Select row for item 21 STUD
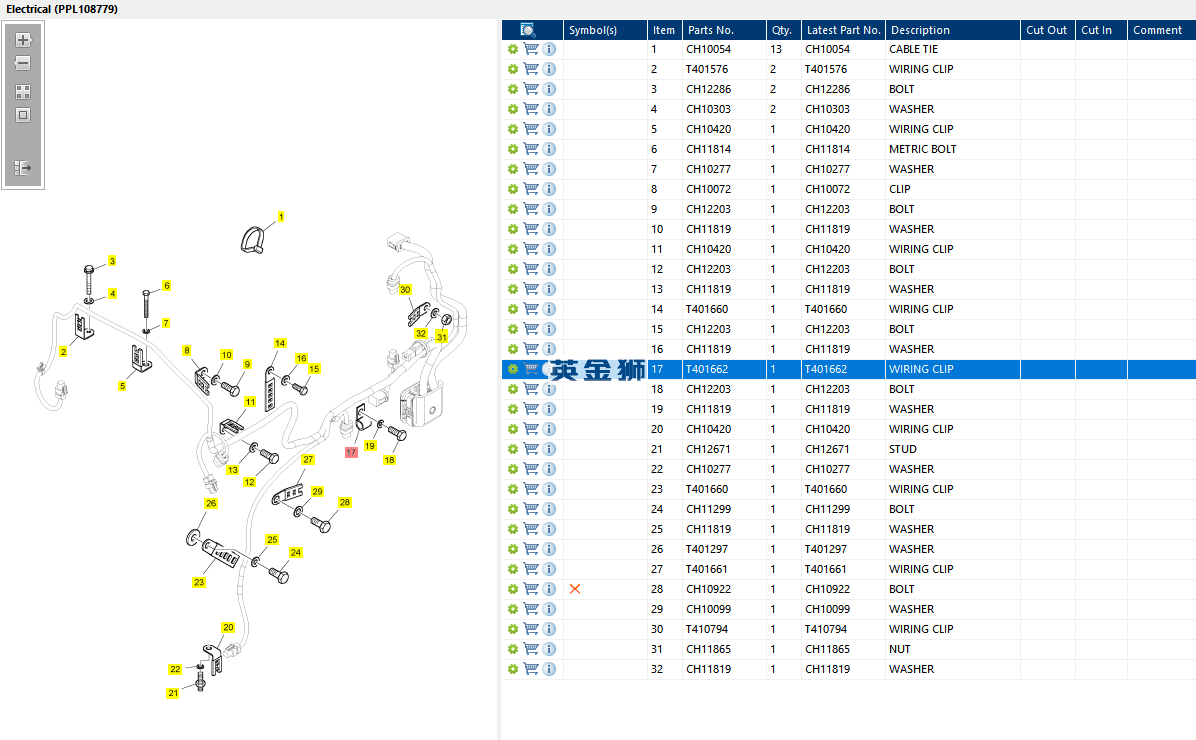1196x740 pixels. coord(848,449)
